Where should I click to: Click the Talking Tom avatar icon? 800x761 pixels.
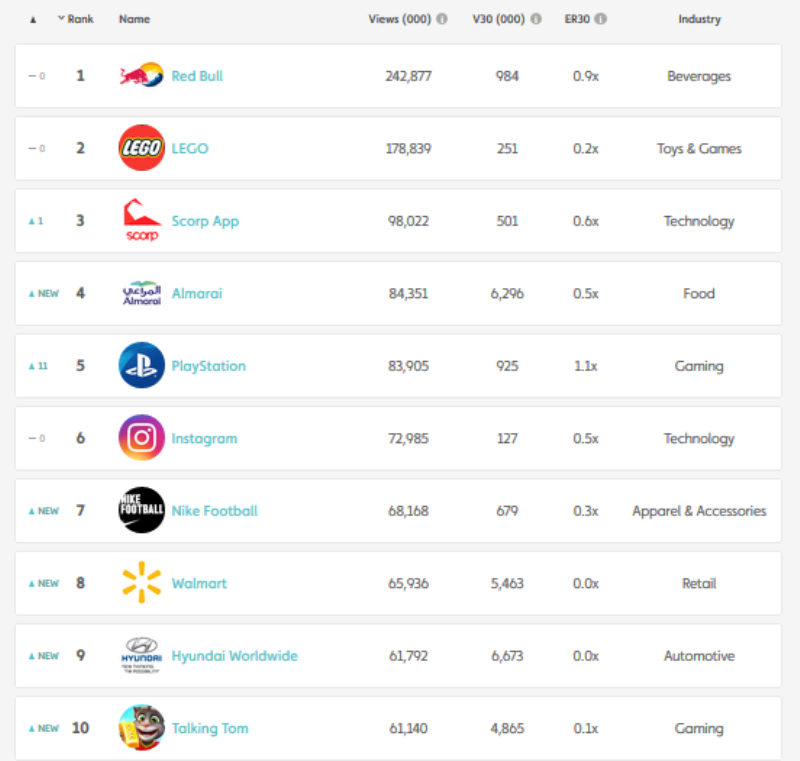[141, 728]
